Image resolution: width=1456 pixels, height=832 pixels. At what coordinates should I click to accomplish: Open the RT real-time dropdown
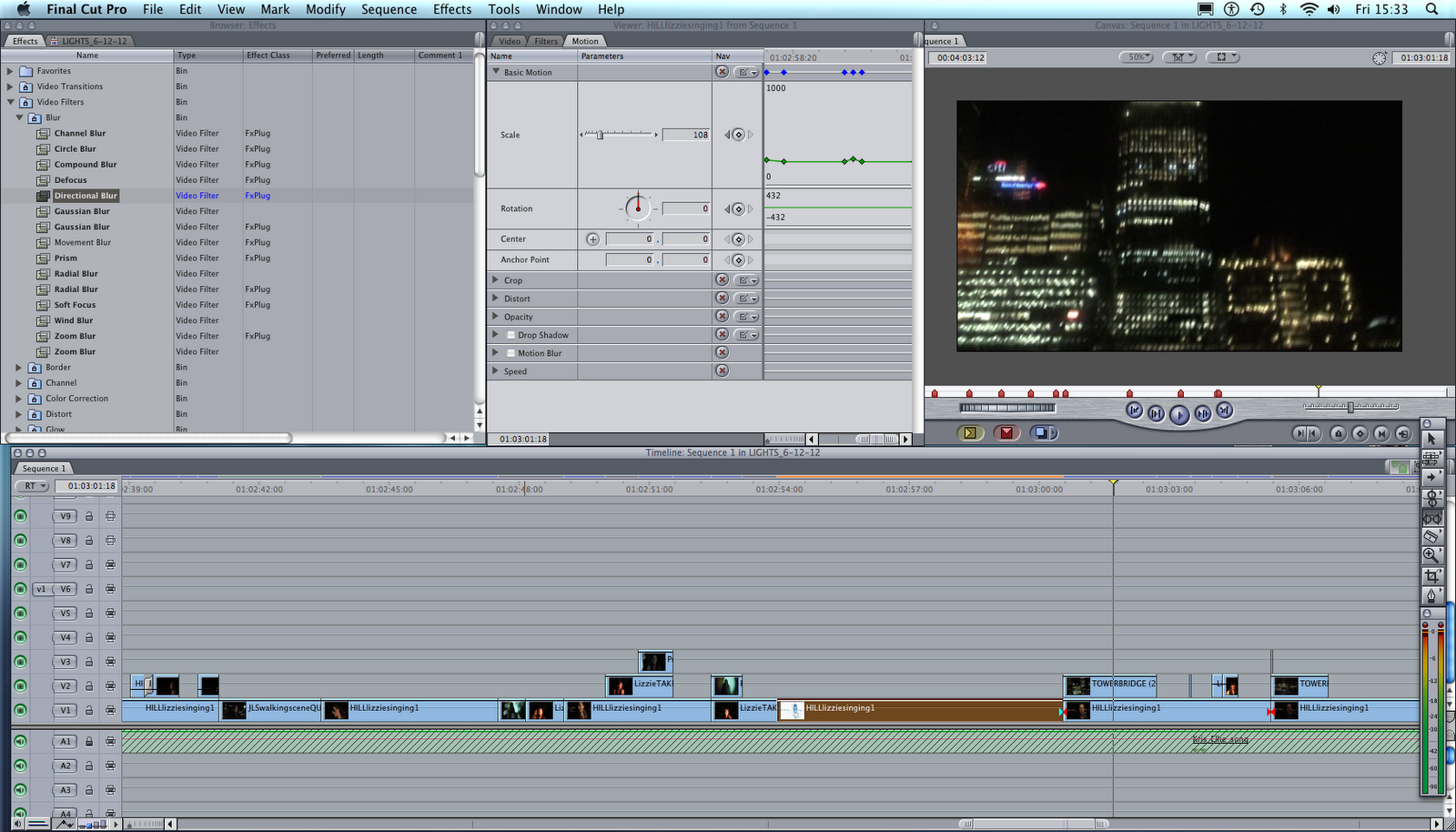35,486
